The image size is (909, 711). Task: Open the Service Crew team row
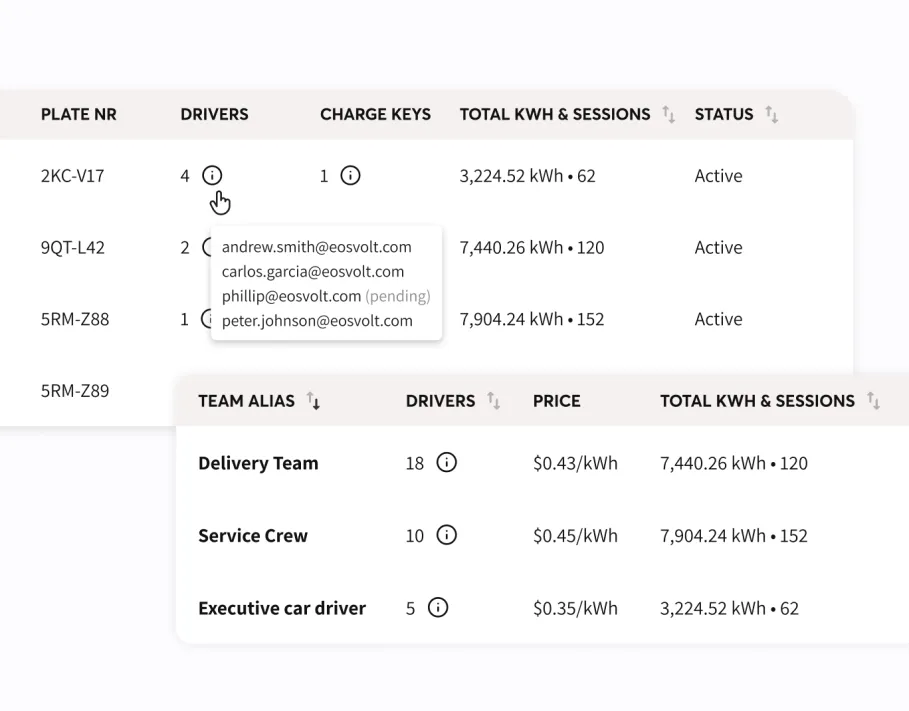pos(253,535)
